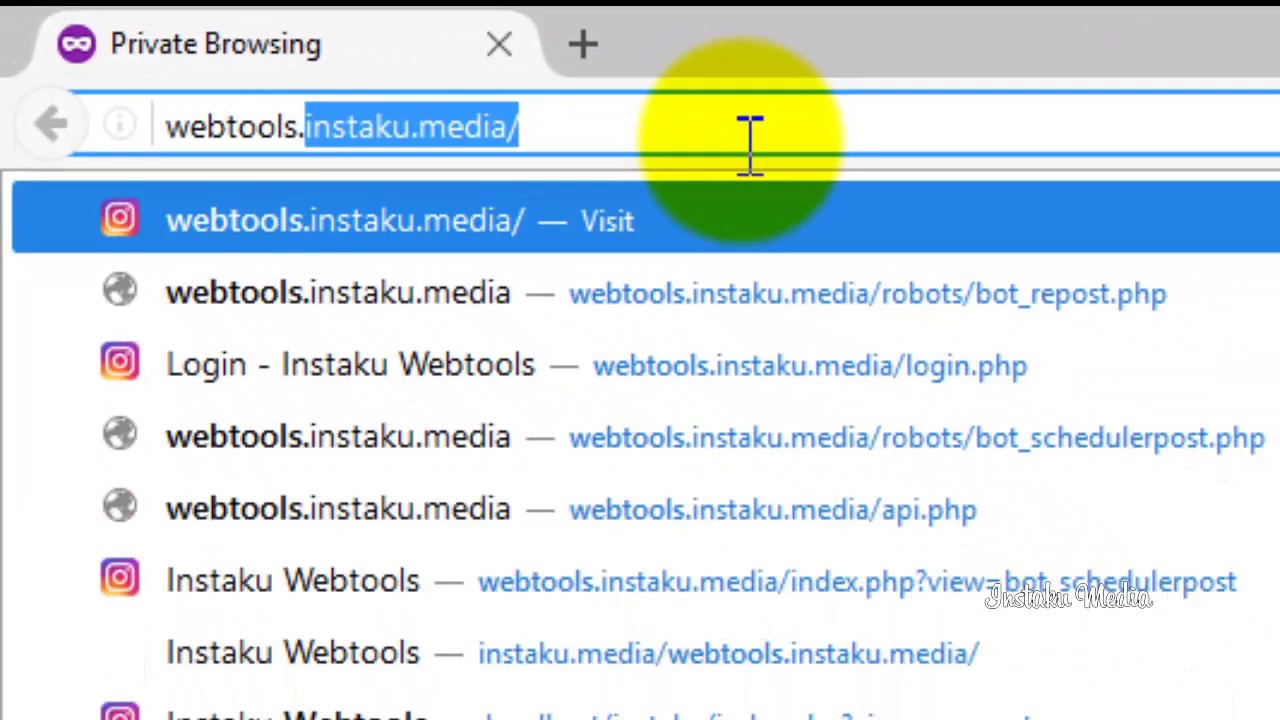This screenshot has width=1280, height=720.
Task: Go back with the back arrow
Action: click(x=50, y=125)
